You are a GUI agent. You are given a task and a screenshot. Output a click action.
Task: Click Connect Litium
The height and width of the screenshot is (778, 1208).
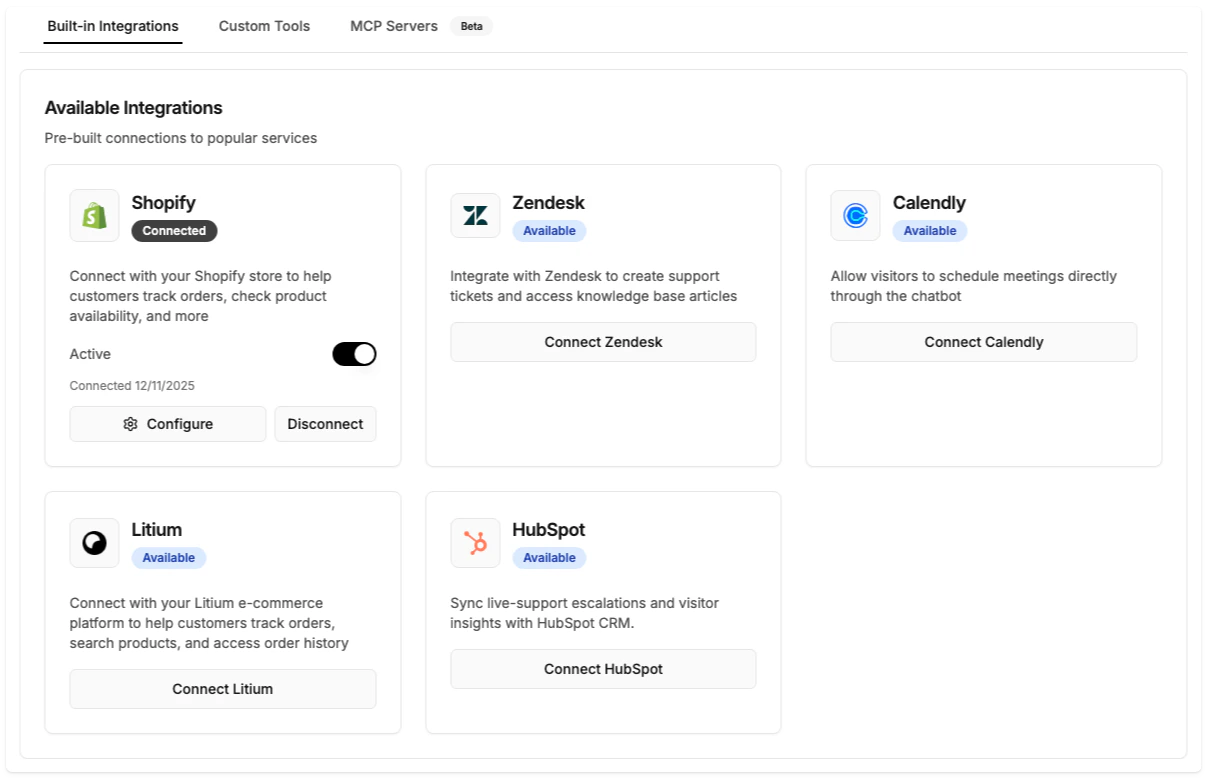click(x=222, y=688)
